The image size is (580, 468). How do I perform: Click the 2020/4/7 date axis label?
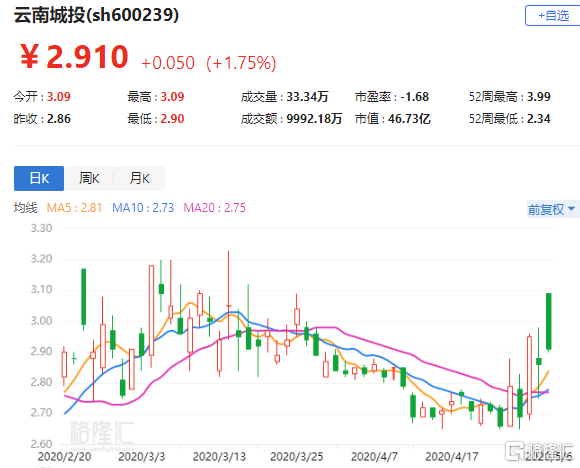(x=374, y=457)
